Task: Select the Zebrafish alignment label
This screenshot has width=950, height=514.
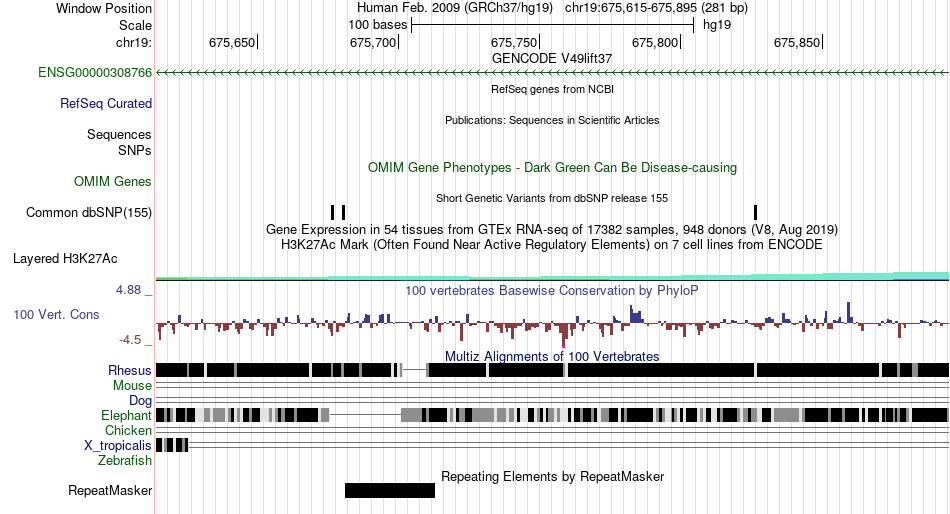Action: [x=125, y=461]
